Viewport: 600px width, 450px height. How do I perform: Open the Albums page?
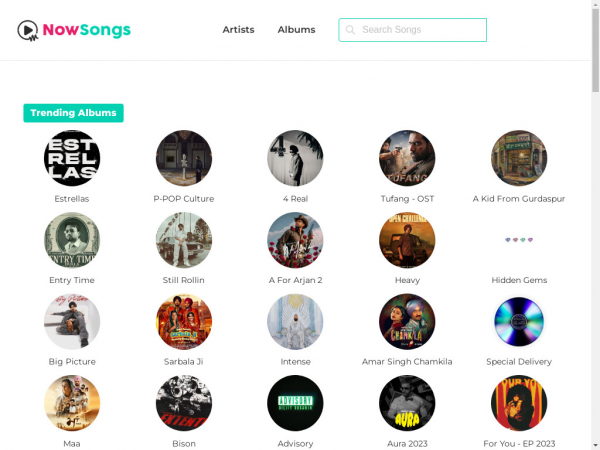coord(296,30)
